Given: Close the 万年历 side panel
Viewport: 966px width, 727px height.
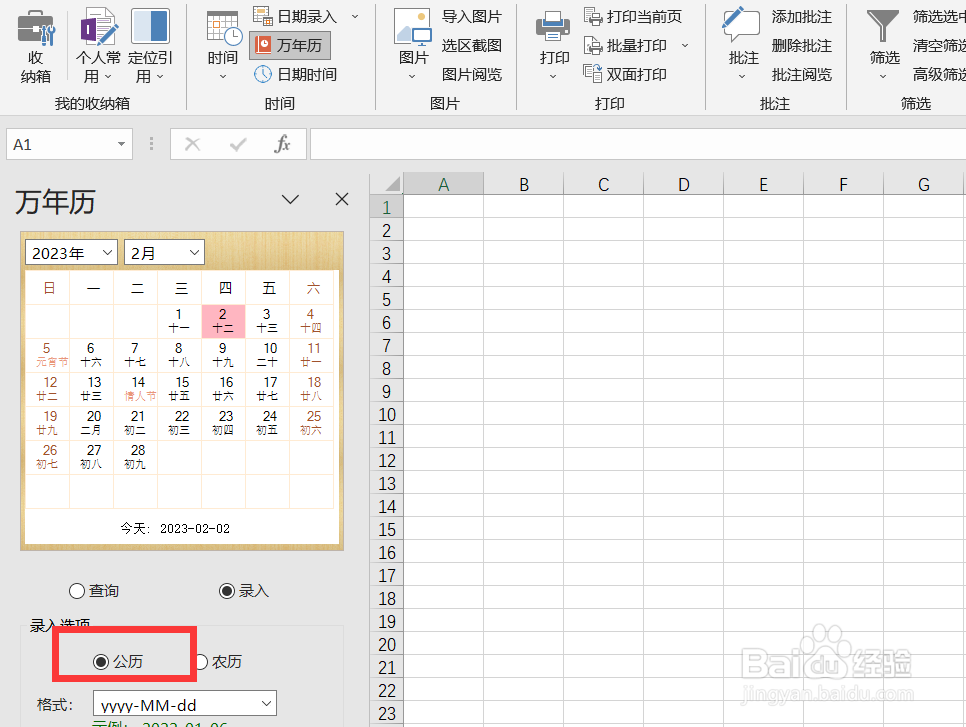Looking at the screenshot, I should pyautogui.click(x=342, y=199).
